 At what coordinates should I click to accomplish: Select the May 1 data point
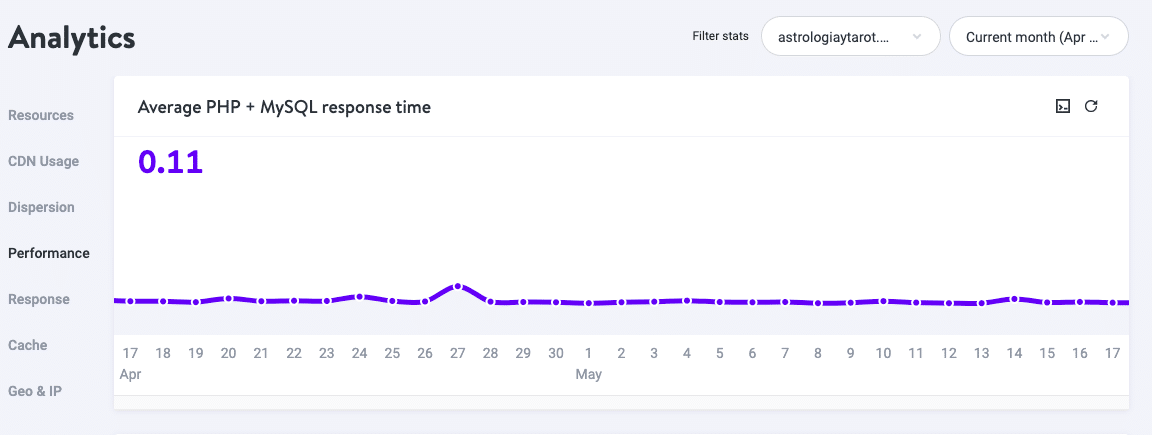589,302
